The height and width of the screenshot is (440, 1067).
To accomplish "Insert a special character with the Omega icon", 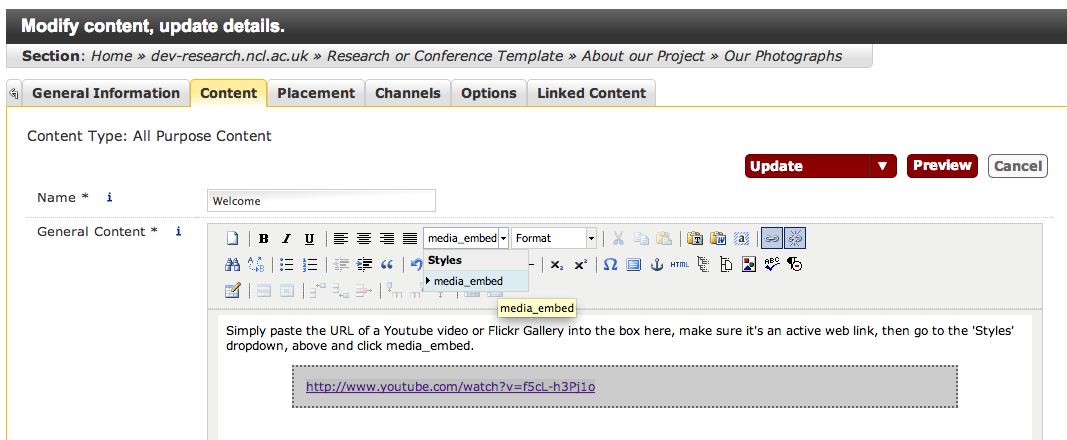I will pyautogui.click(x=610, y=265).
